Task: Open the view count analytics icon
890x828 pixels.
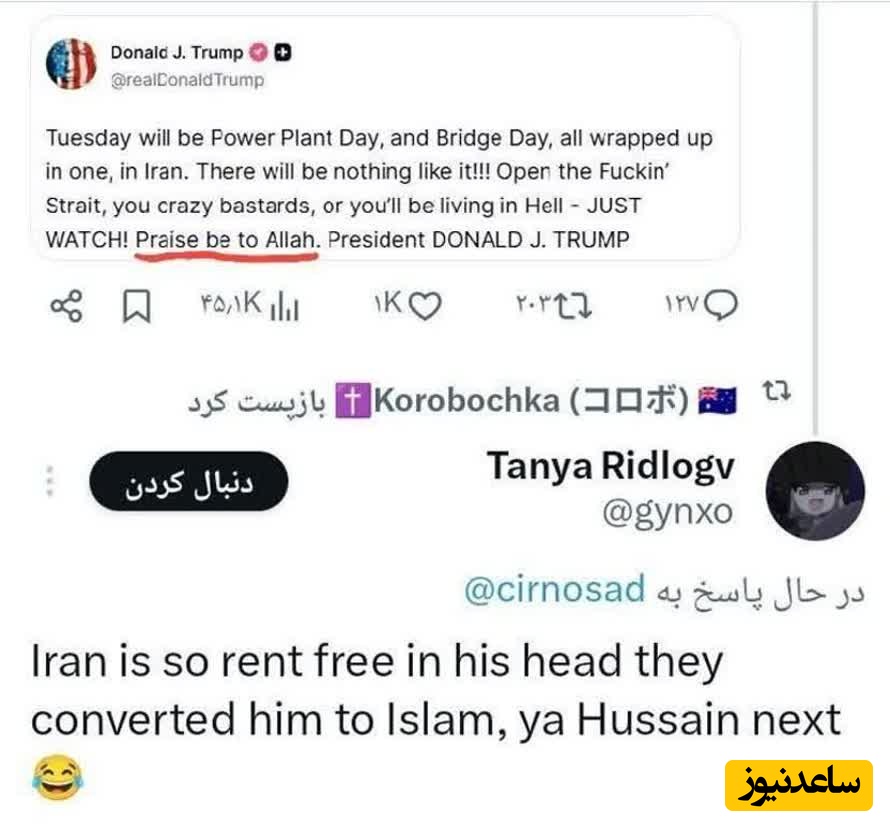Action: tap(284, 308)
